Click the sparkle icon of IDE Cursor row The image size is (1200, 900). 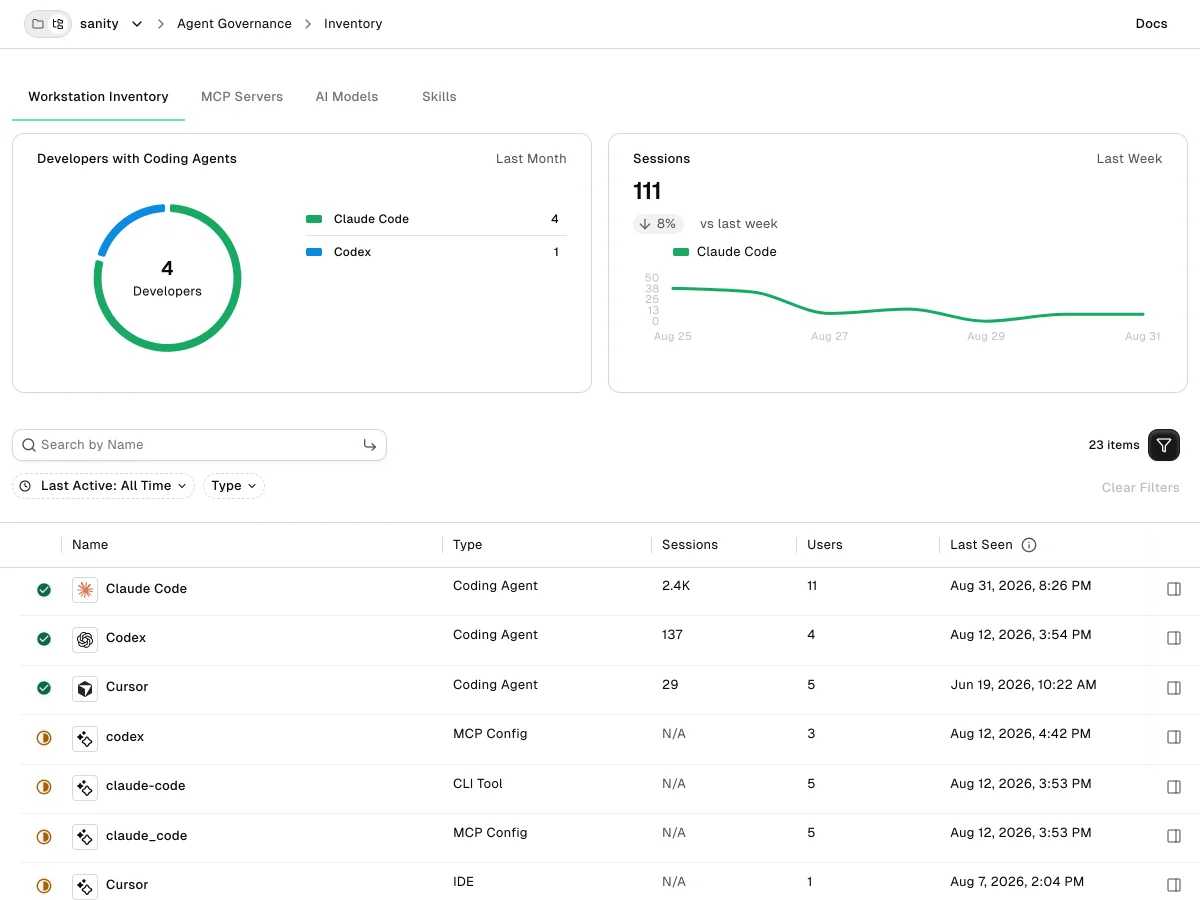[85, 886]
